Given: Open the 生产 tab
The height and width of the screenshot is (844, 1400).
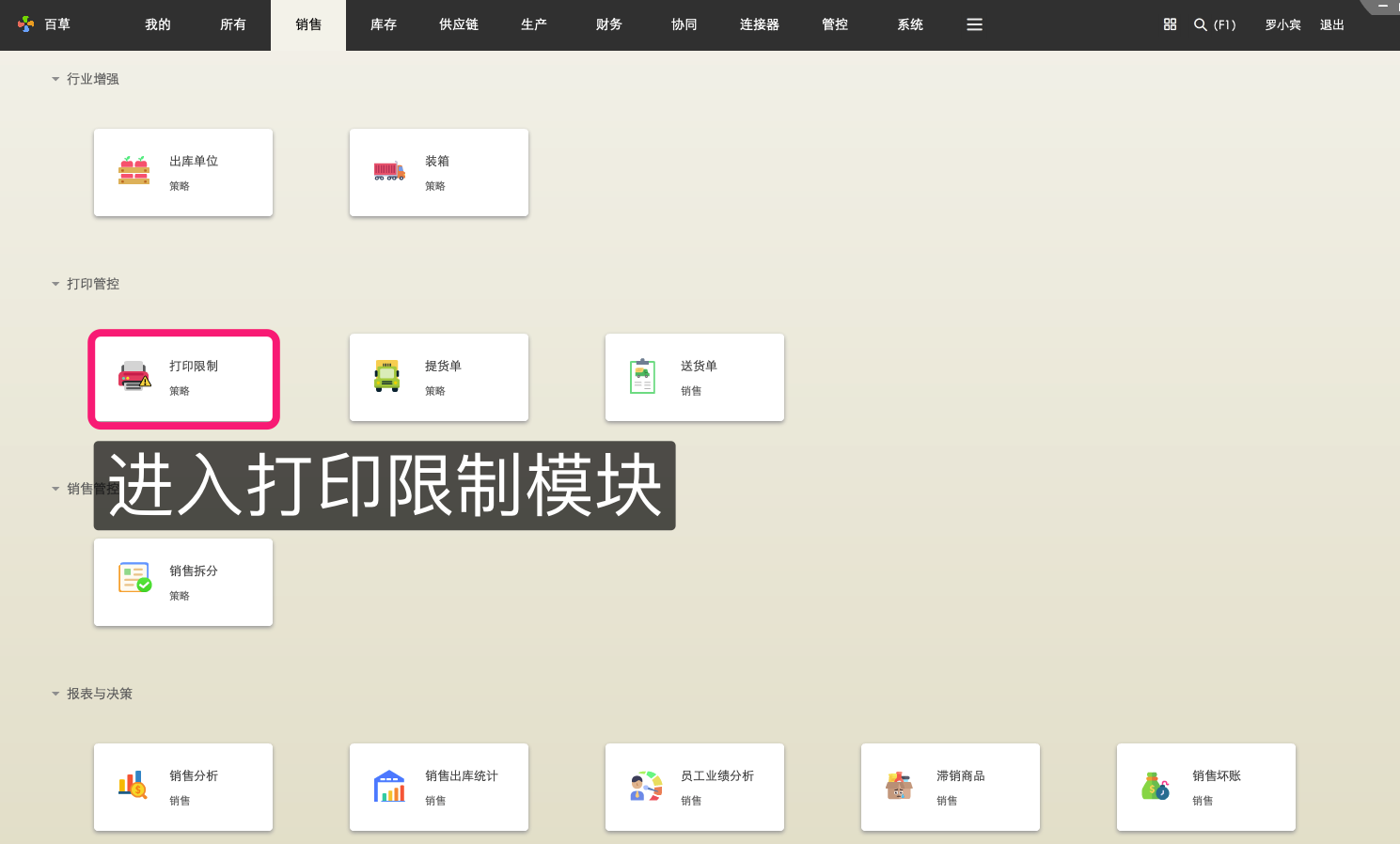Looking at the screenshot, I should pyautogui.click(x=534, y=24).
